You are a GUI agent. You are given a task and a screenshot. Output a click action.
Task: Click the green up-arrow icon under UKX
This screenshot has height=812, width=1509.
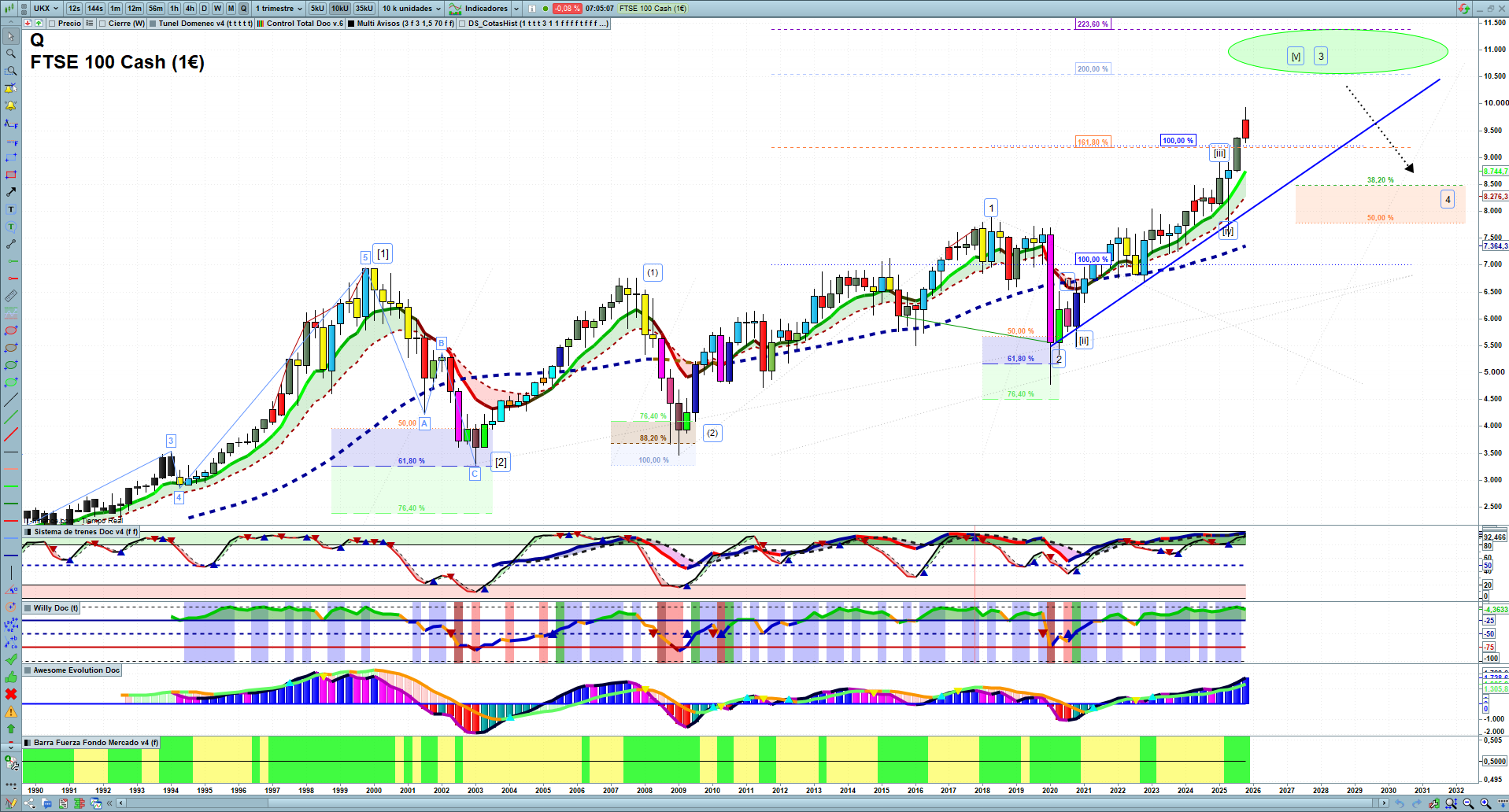point(39,24)
